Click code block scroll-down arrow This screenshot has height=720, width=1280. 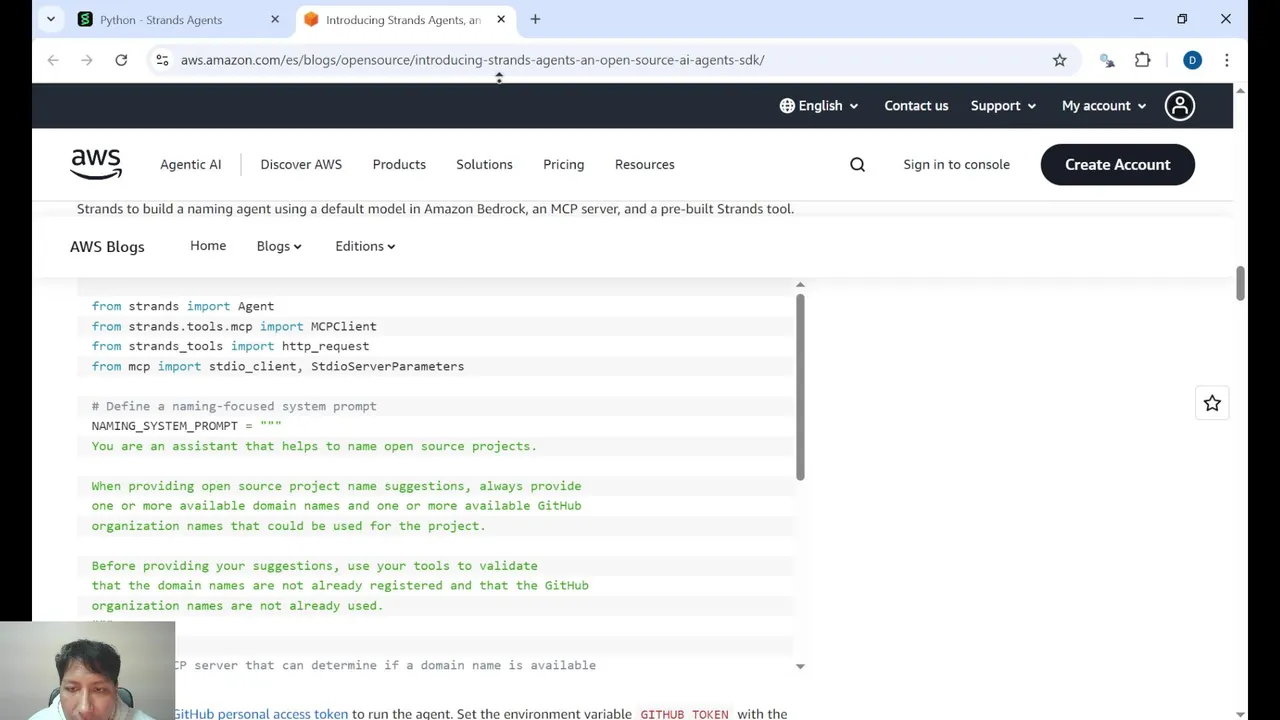pyautogui.click(x=800, y=666)
